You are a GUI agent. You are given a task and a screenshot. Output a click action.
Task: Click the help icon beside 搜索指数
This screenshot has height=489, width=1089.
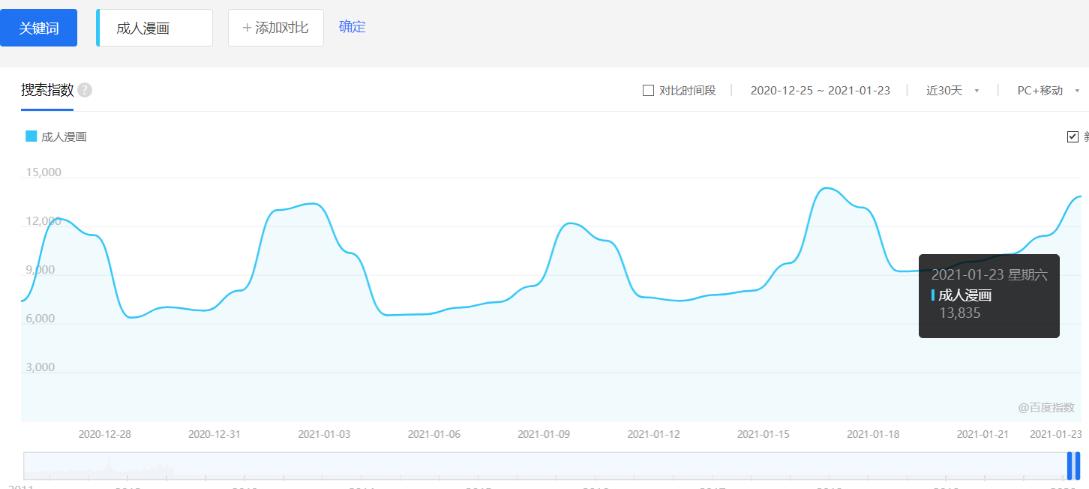coord(85,91)
